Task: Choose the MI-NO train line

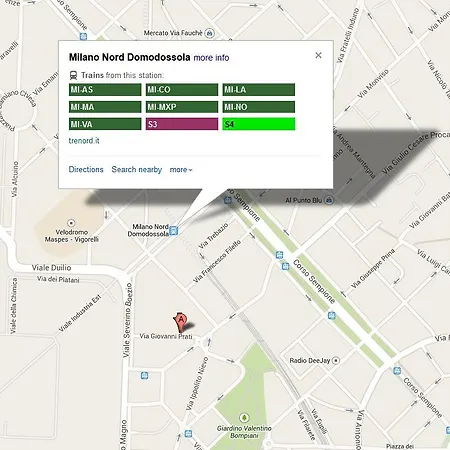Action: [259, 107]
